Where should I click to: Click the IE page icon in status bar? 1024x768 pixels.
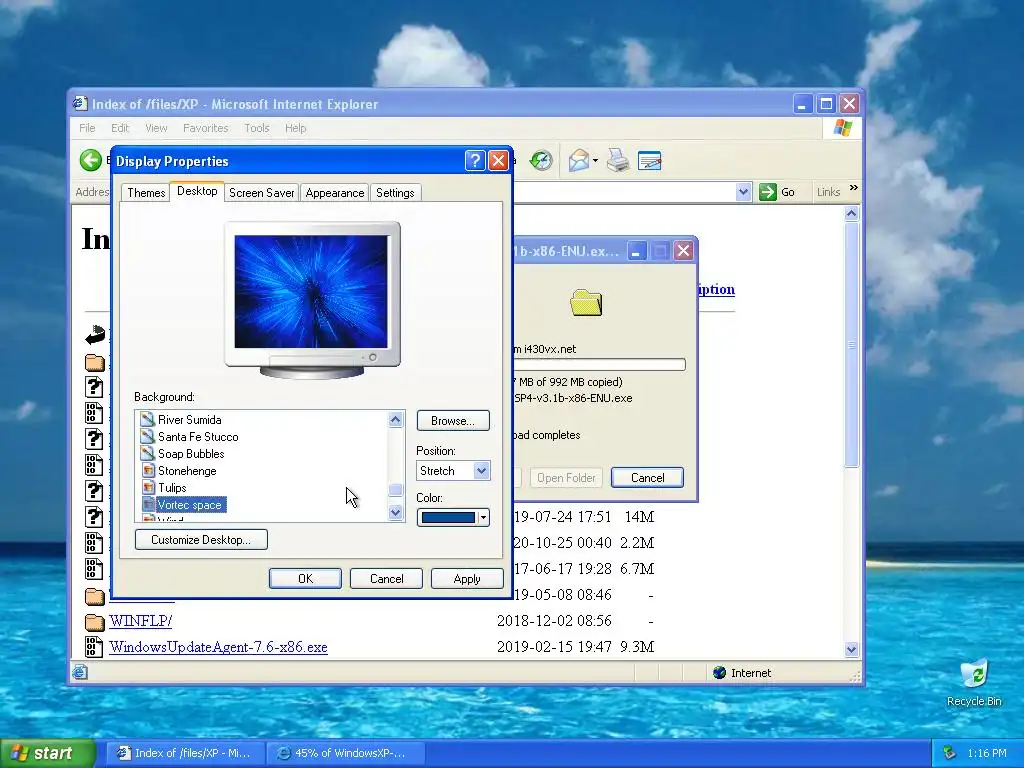point(80,672)
